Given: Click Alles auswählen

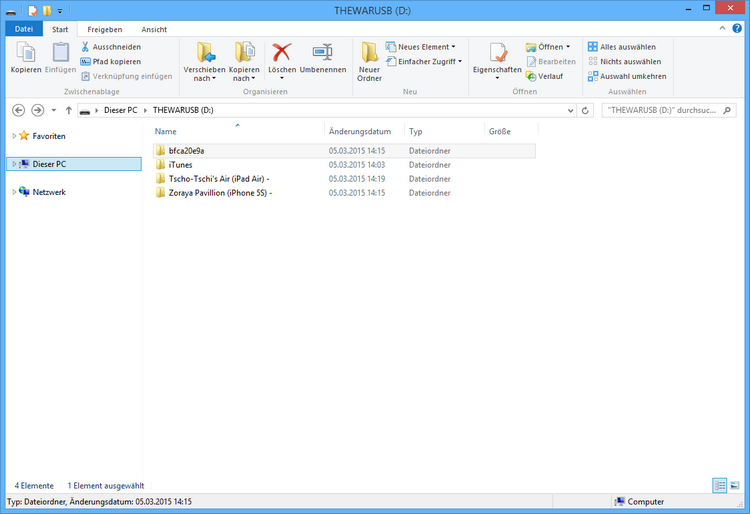Looking at the screenshot, I should coord(622,47).
